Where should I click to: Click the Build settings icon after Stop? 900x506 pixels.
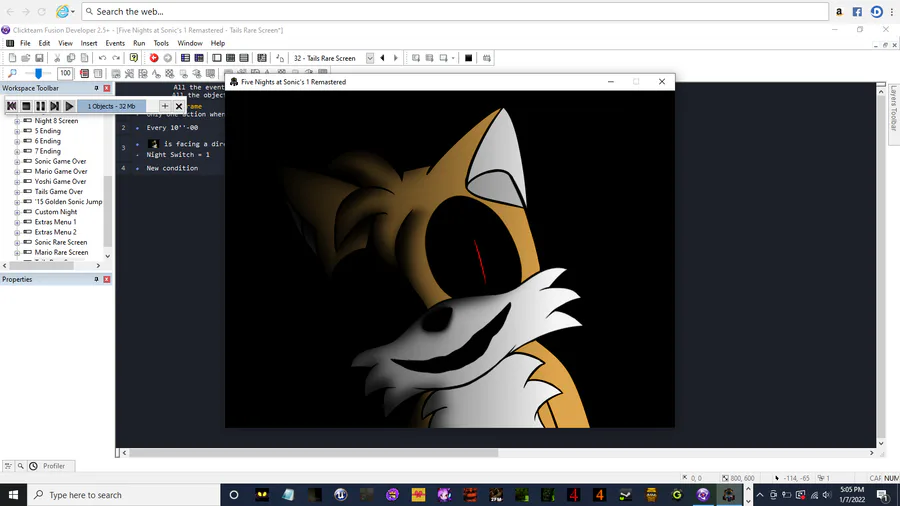click(487, 58)
